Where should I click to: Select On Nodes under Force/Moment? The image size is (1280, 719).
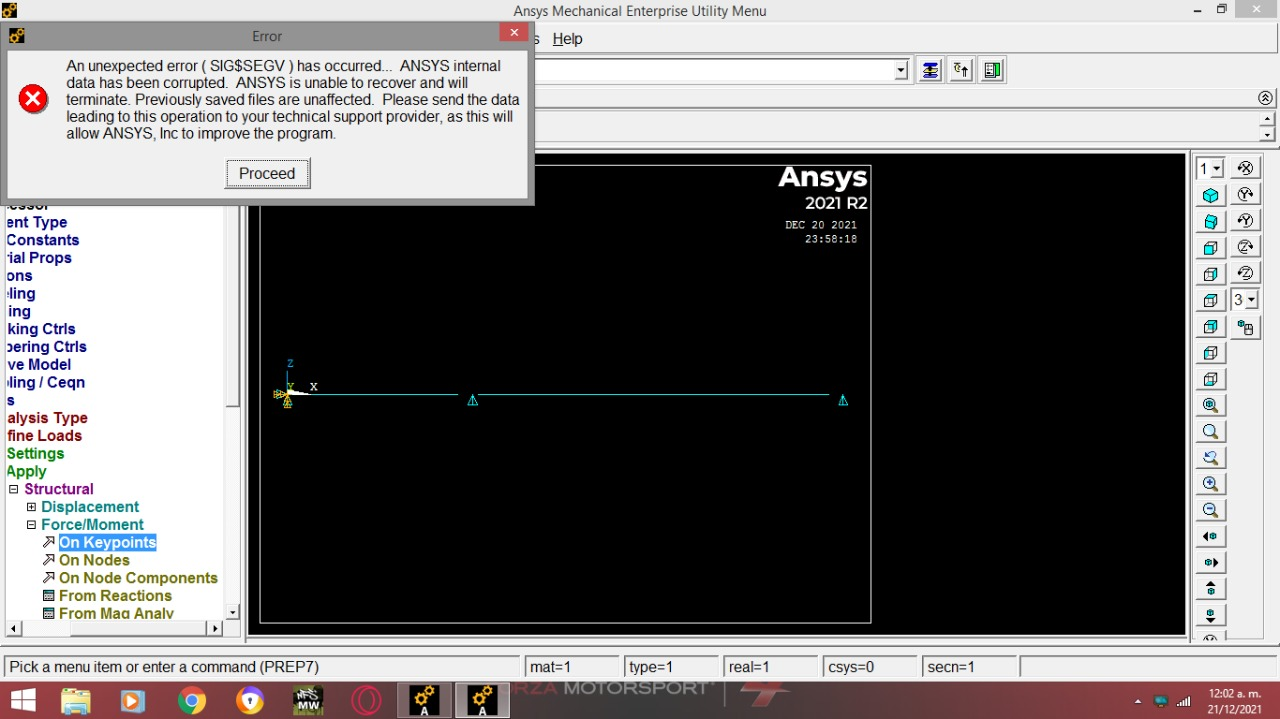[94, 560]
